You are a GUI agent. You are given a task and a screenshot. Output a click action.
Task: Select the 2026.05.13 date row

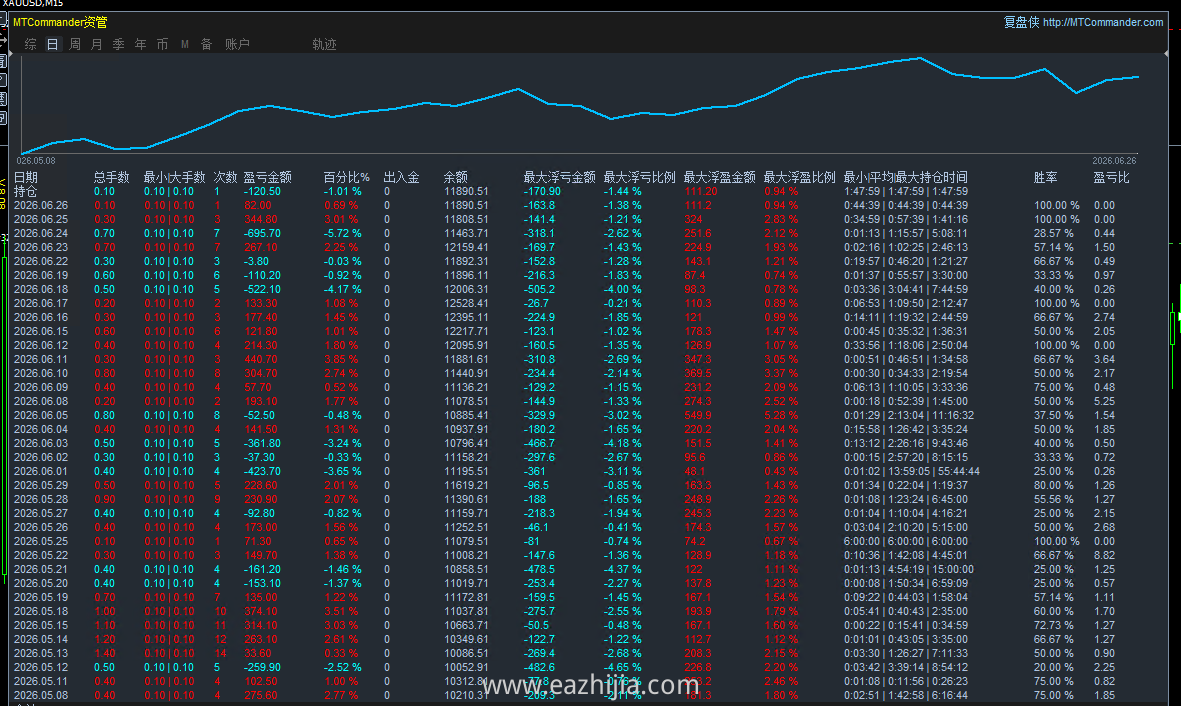pos(41,653)
